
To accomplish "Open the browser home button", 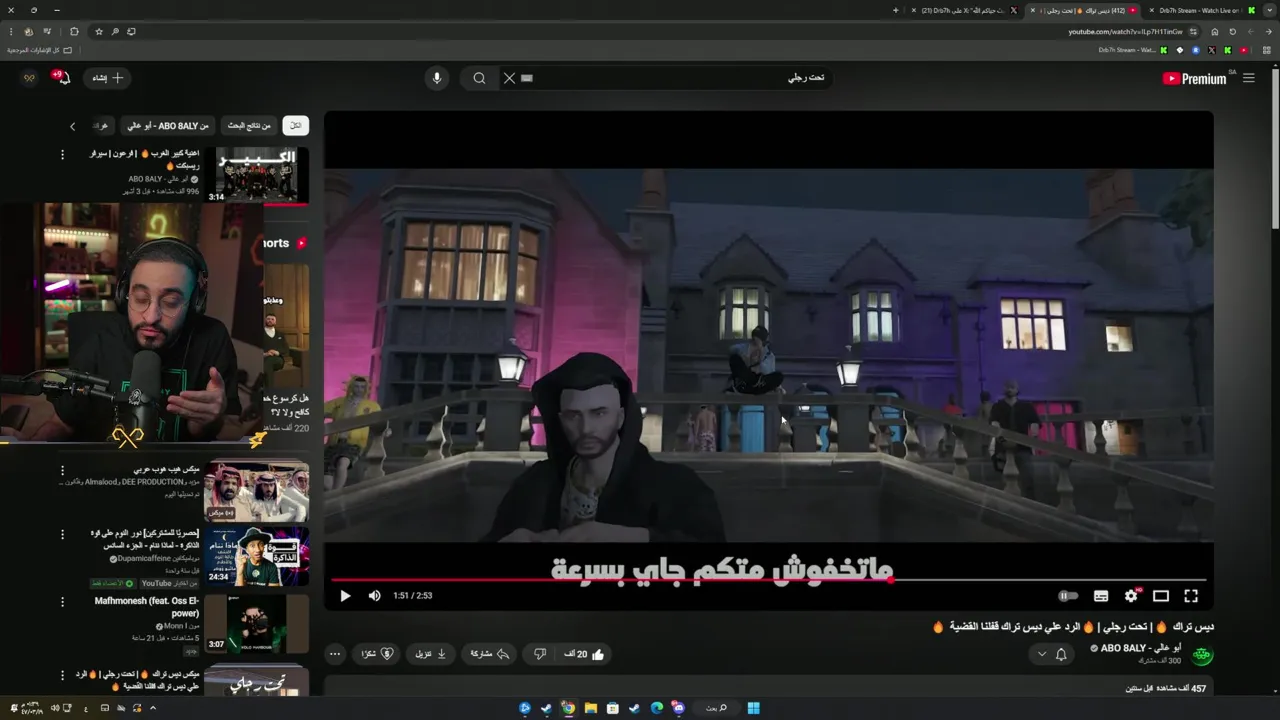I will pyautogui.click(x=1215, y=32).
